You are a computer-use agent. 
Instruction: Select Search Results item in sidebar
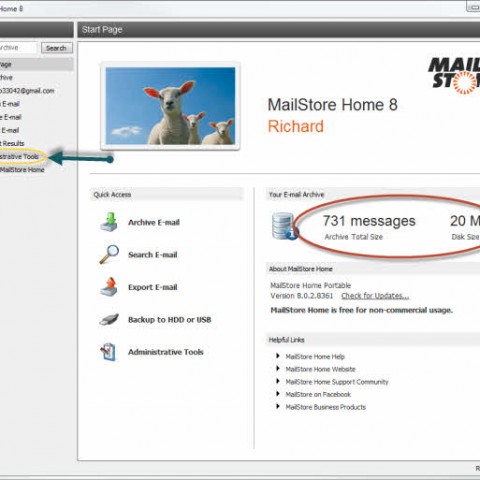click(12, 143)
